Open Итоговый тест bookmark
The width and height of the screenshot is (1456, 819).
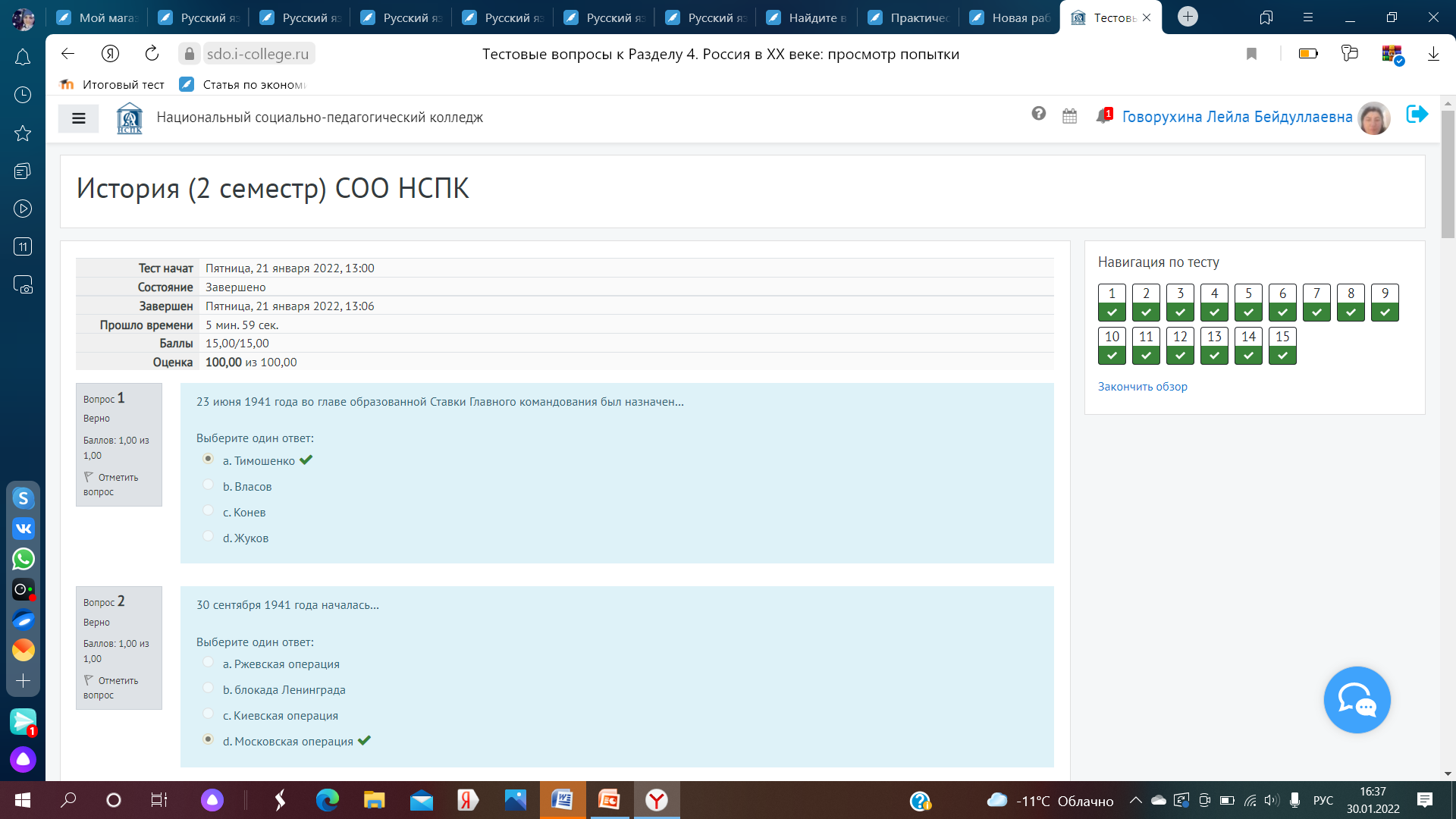click(112, 84)
